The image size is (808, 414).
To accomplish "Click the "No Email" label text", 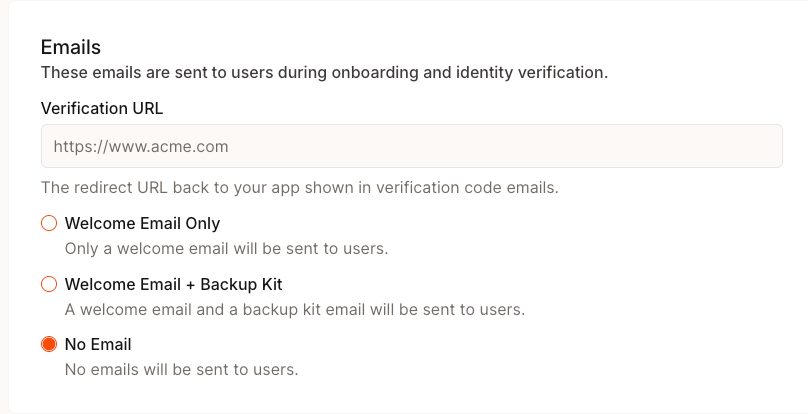I will (98, 344).
